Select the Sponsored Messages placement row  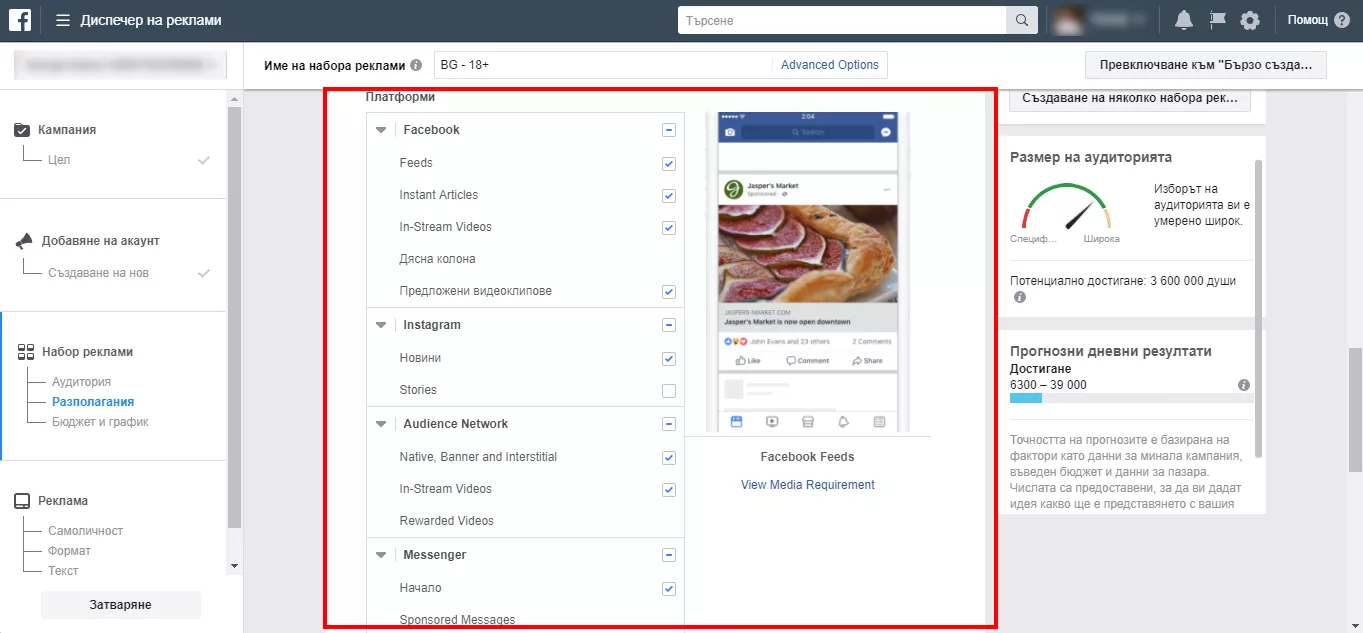pyautogui.click(x=526, y=619)
